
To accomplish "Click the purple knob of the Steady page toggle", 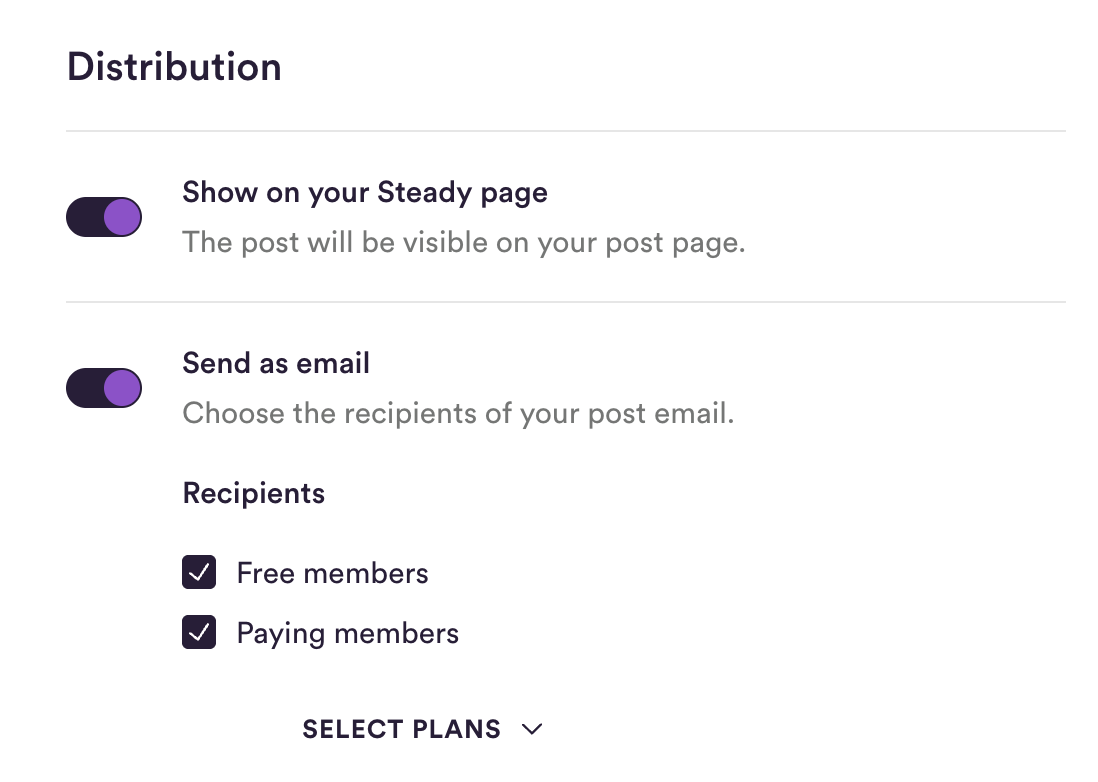I will coord(122,217).
